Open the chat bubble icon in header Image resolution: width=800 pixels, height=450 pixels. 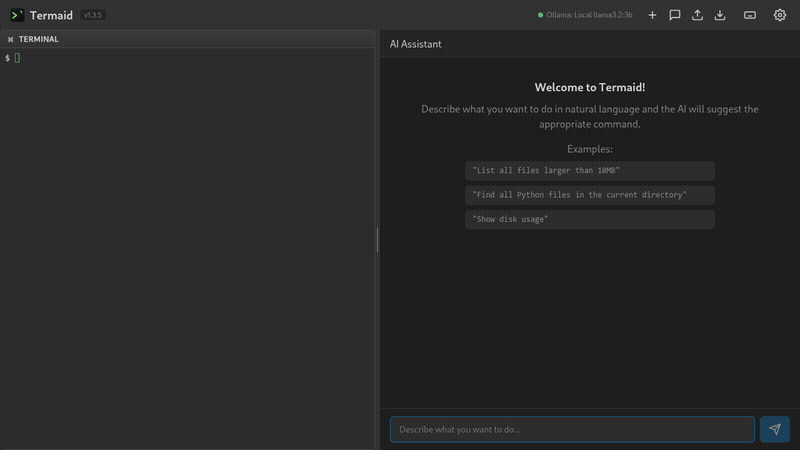pos(675,15)
